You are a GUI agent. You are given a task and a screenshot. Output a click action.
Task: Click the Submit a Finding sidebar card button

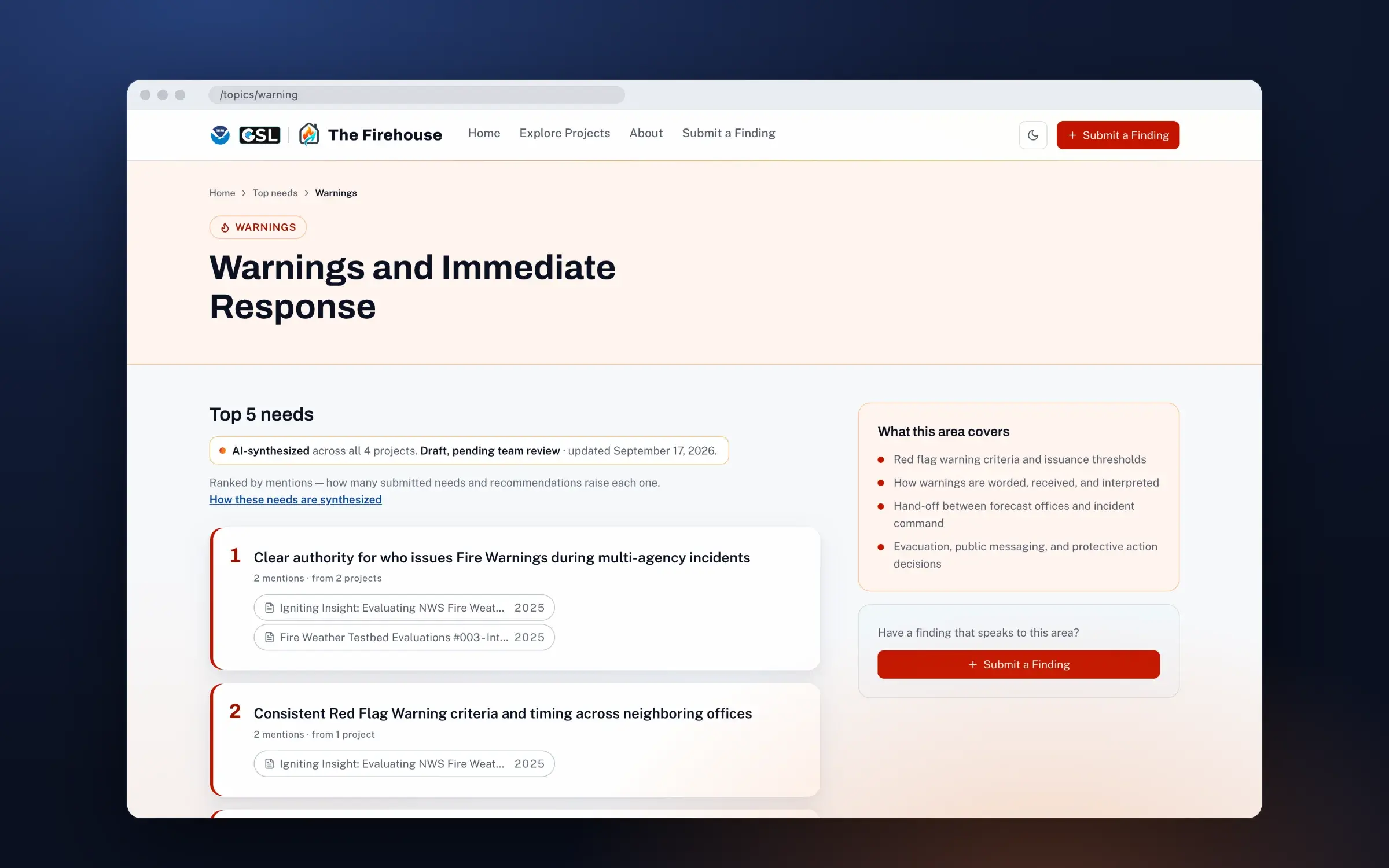[1018, 664]
